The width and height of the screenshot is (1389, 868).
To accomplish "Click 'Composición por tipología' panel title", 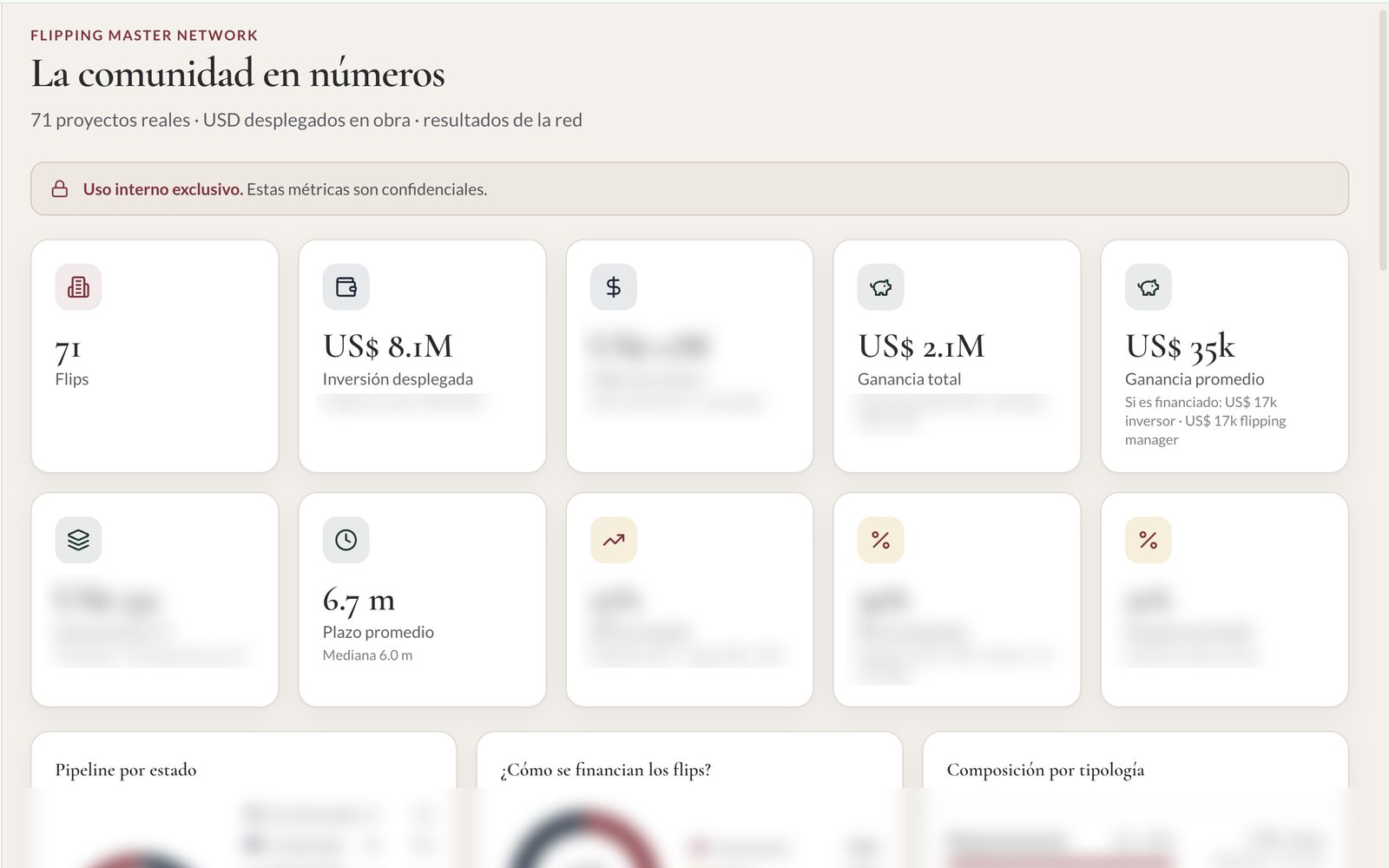I will pyautogui.click(x=1045, y=770).
